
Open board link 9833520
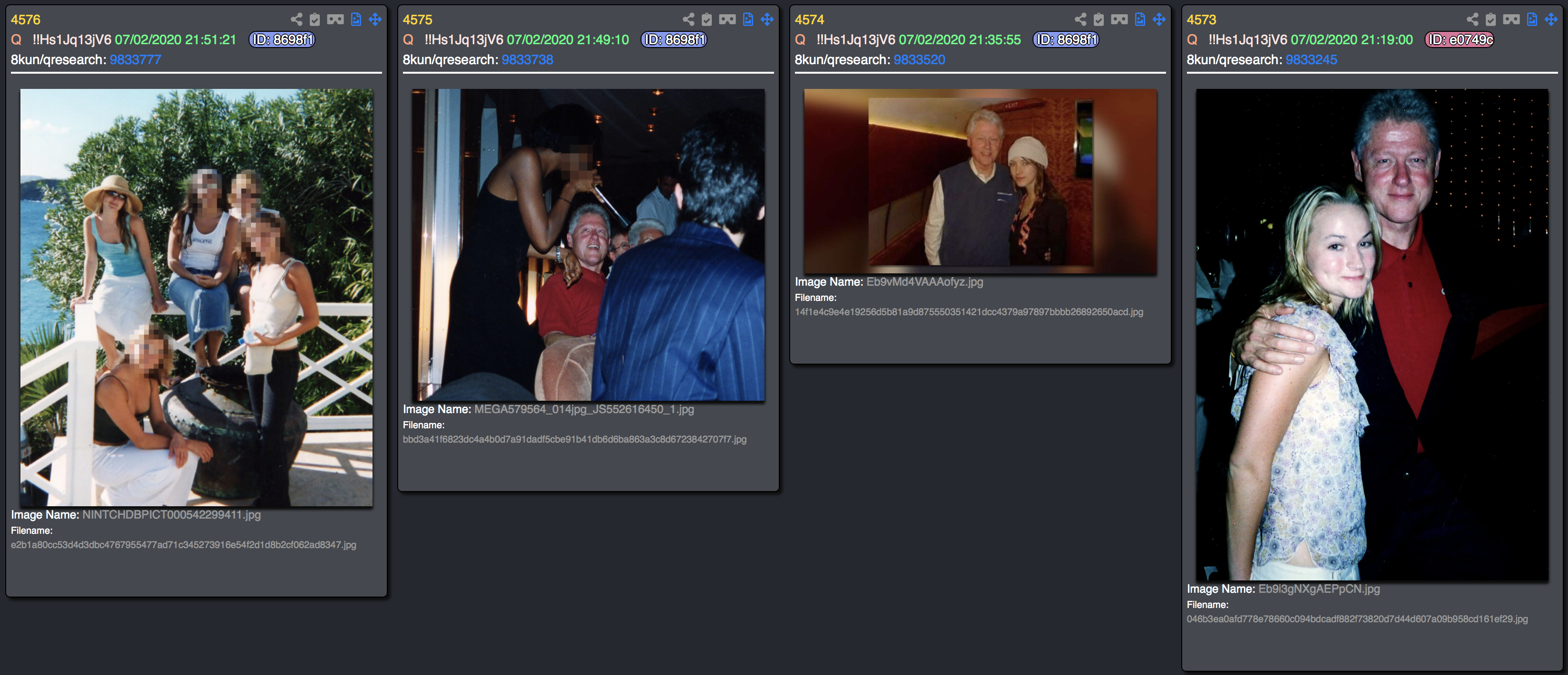click(x=919, y=60)
